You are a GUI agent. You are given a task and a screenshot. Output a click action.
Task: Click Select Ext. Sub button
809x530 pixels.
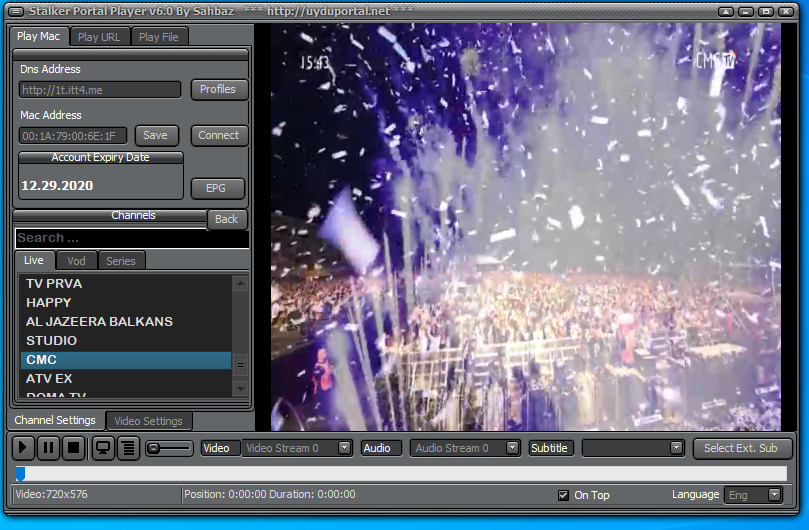[741, 448]
